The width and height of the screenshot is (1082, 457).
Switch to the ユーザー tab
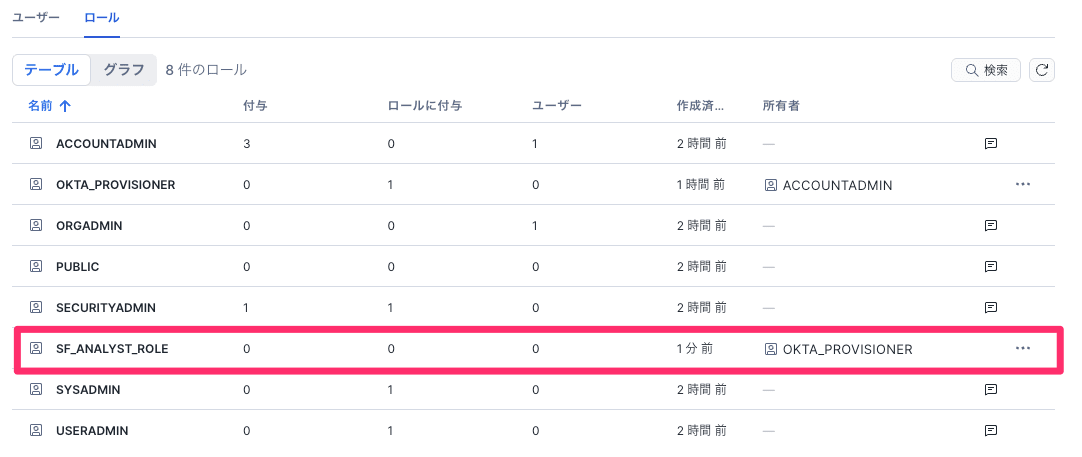click(36, 18)
